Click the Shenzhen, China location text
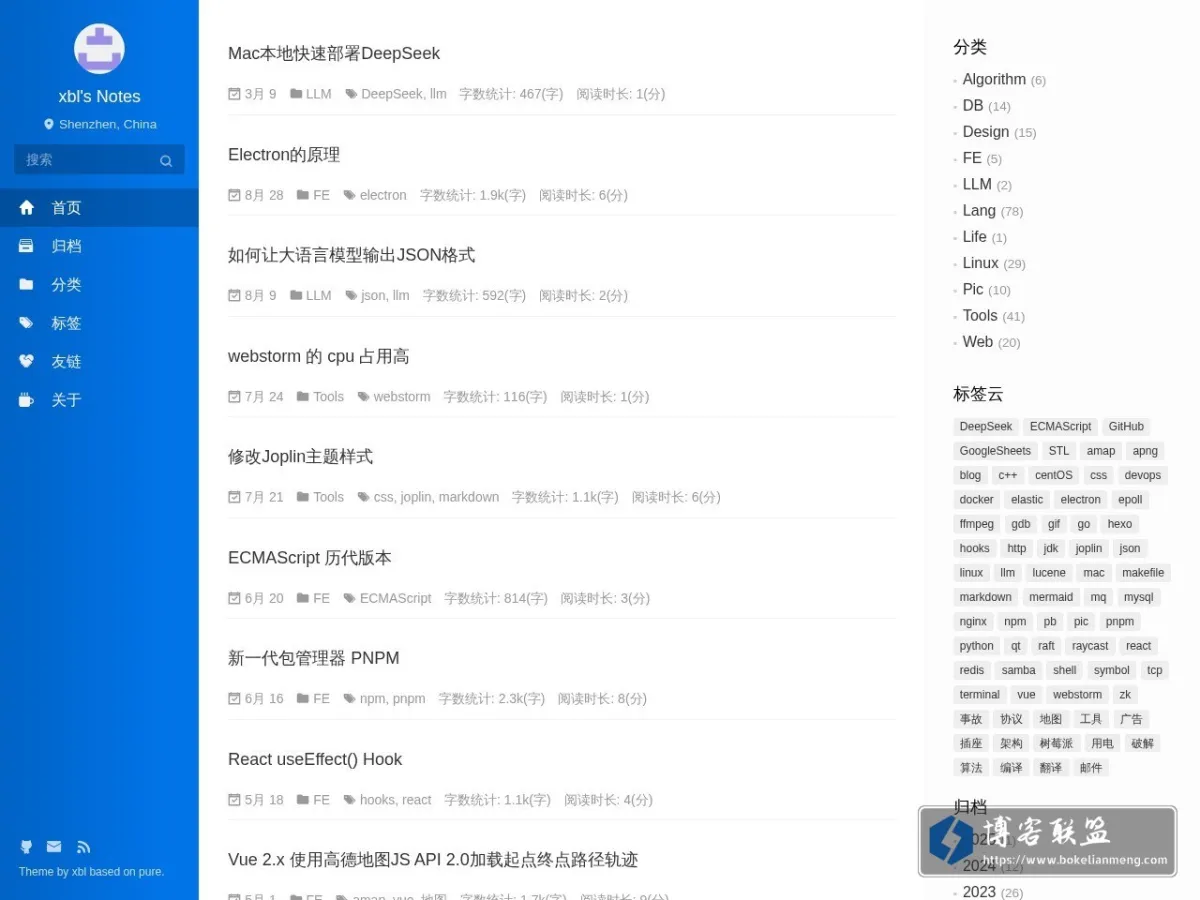 108,125
